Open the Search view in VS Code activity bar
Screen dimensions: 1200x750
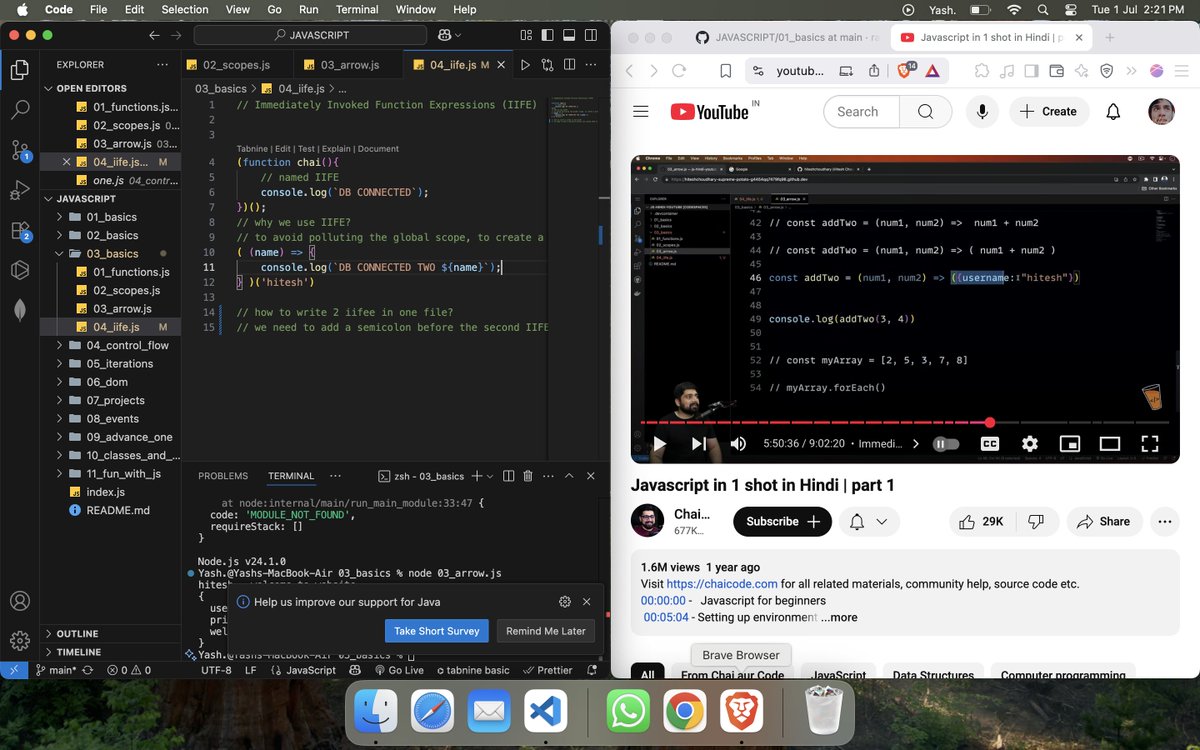(20, 110)
